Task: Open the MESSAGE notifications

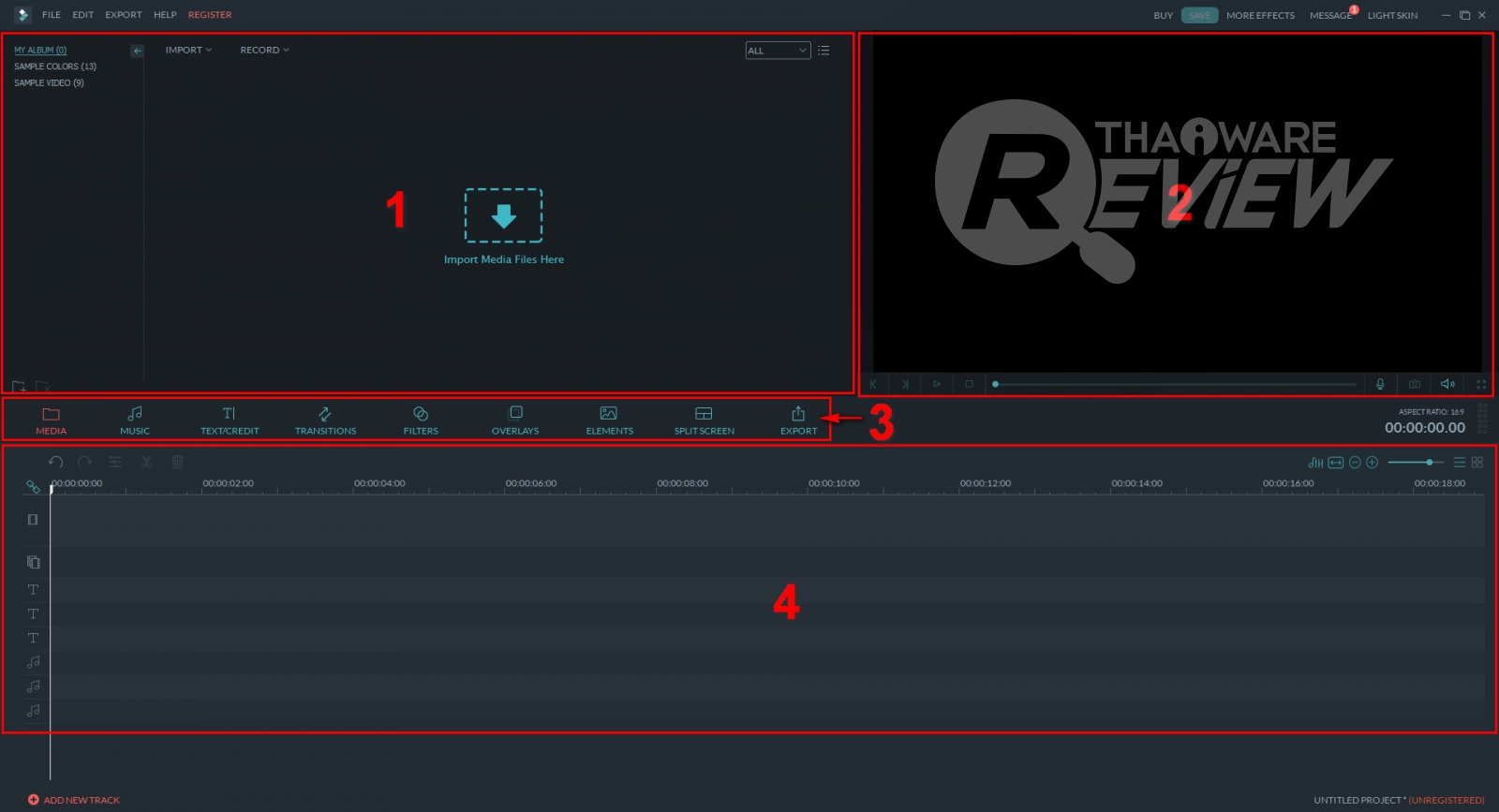Action: pyautogui.click(x=1331, y=16)
